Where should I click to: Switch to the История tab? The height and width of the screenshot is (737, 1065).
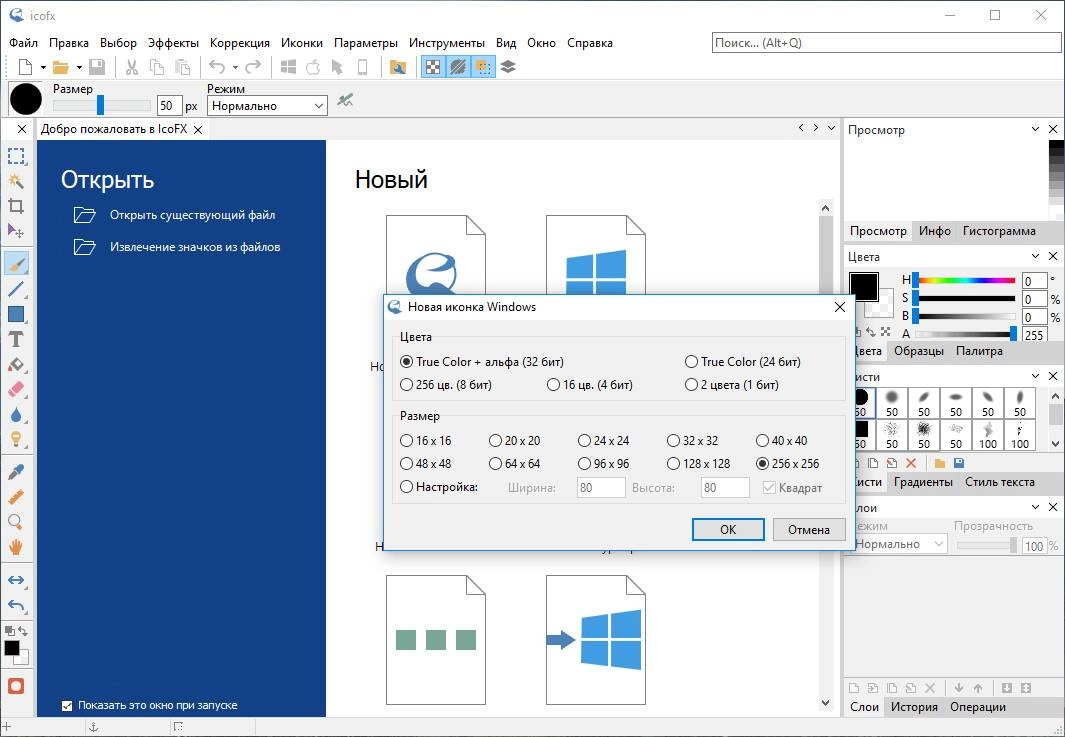pos(914,707)
